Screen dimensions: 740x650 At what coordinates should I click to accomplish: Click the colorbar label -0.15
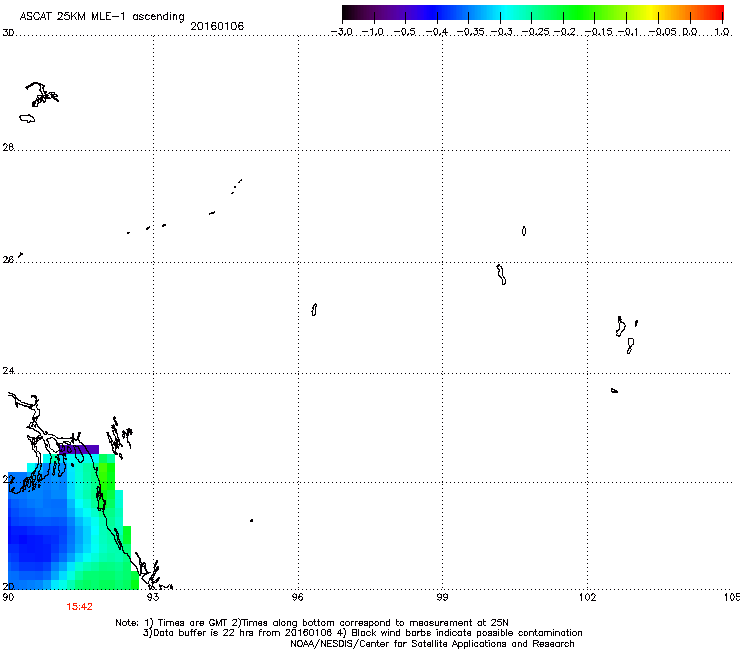[x=598, y=32]
